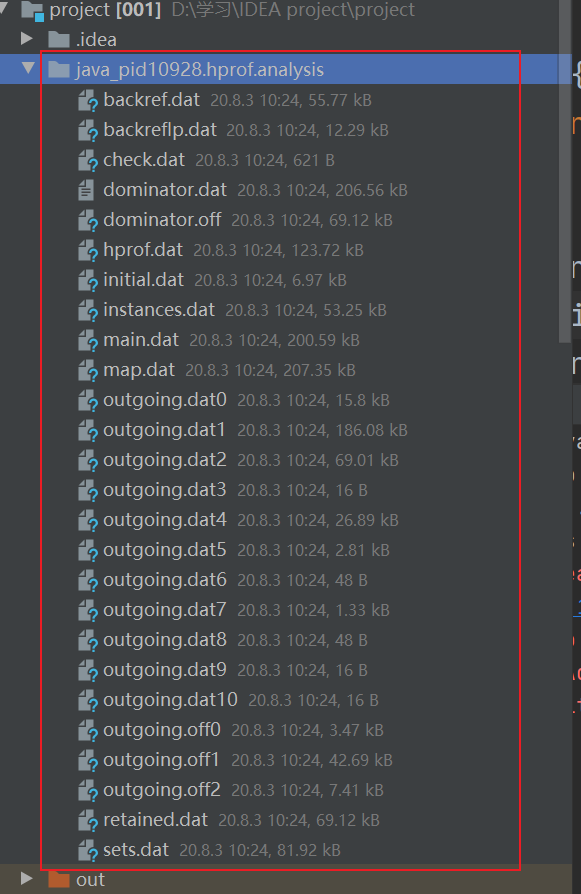581x894 pixels.
Task: Click the orange out folder icon
Action: [x=59, y=879]
